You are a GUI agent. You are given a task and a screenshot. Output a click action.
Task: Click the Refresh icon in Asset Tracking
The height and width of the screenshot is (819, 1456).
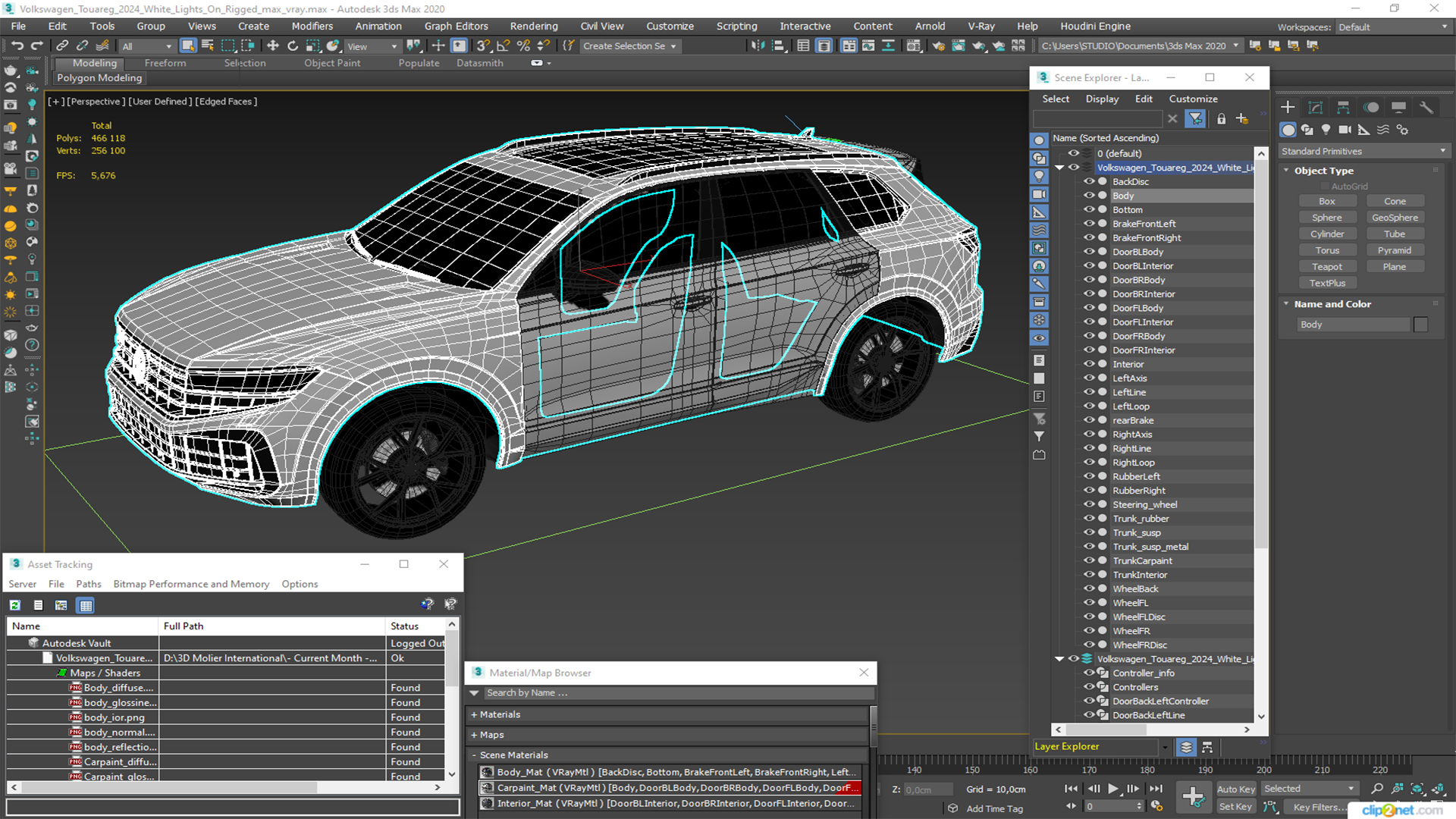15,605
